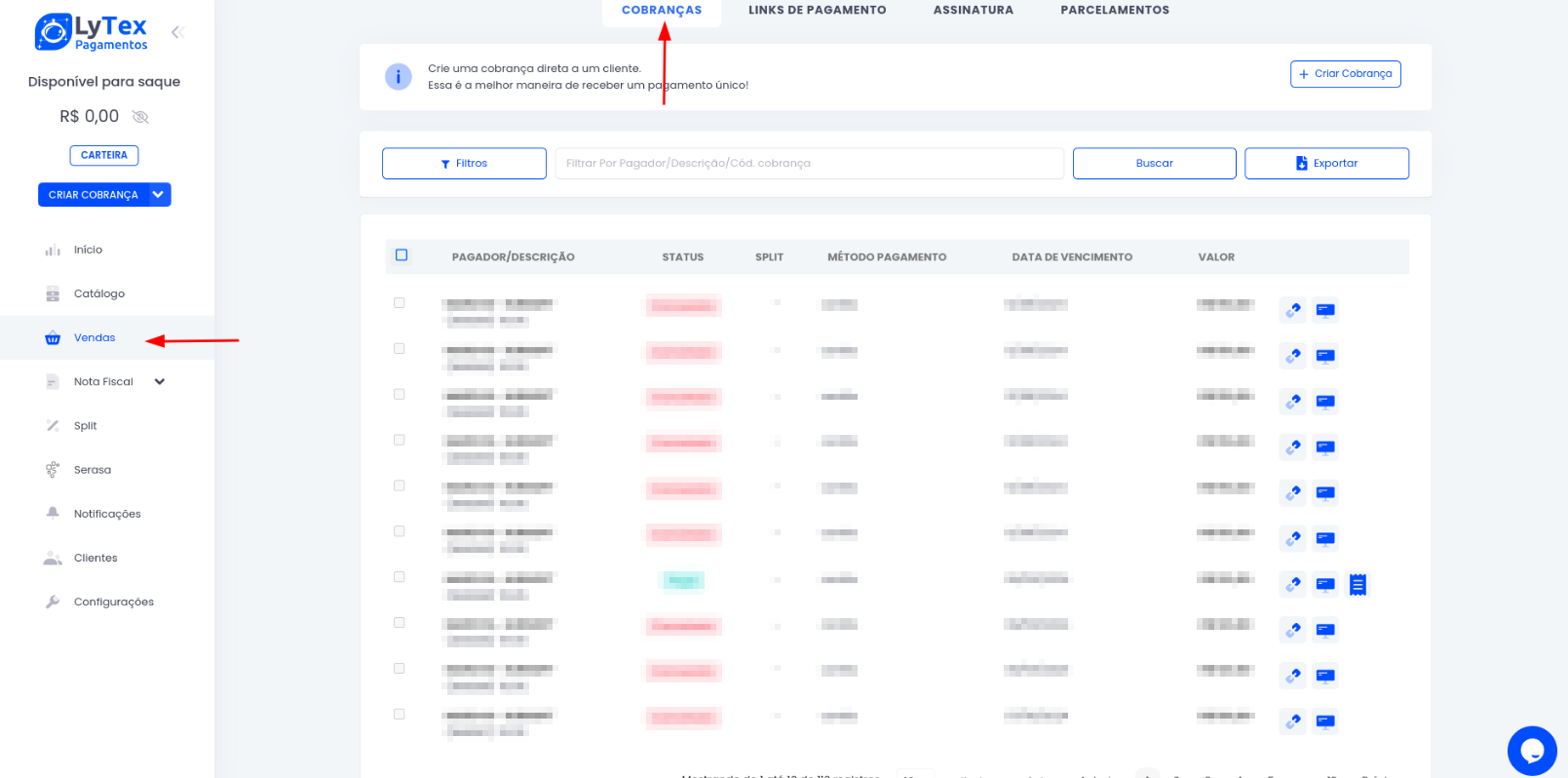Focus the Filtrar Por Pagador/Descrição search field

click(x=809, y=164)
